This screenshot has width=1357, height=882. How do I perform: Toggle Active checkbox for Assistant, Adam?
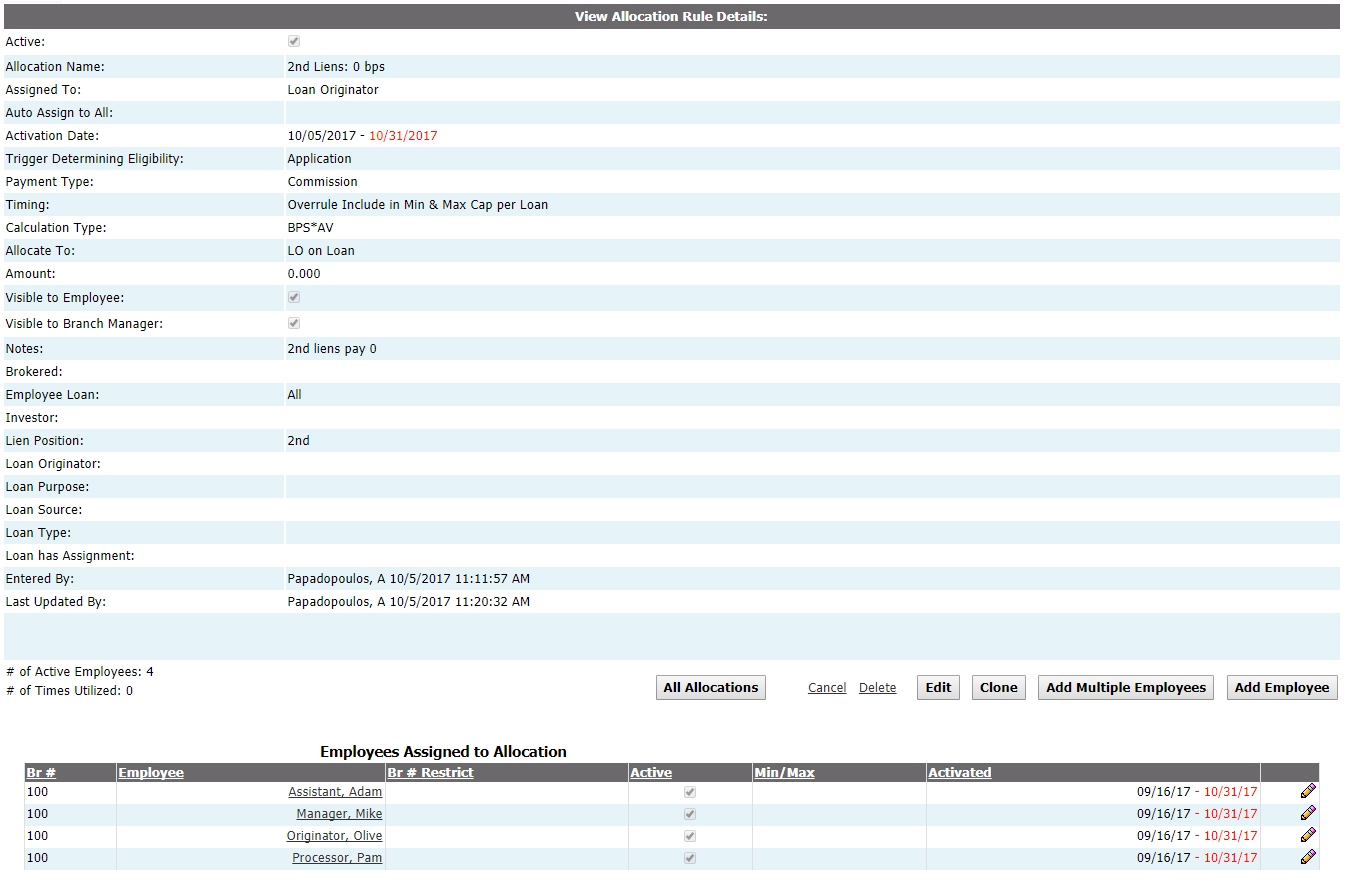[x=690, y=792]
